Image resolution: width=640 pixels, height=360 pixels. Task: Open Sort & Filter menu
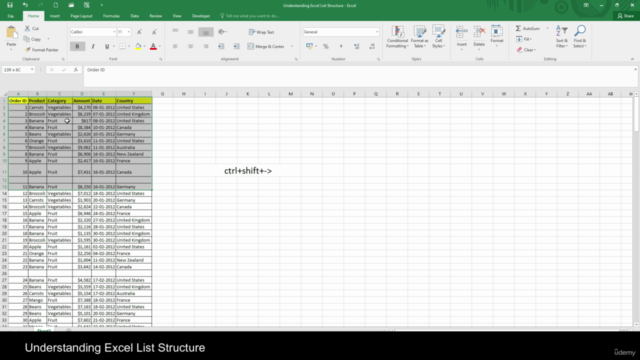tap(562, 37)
